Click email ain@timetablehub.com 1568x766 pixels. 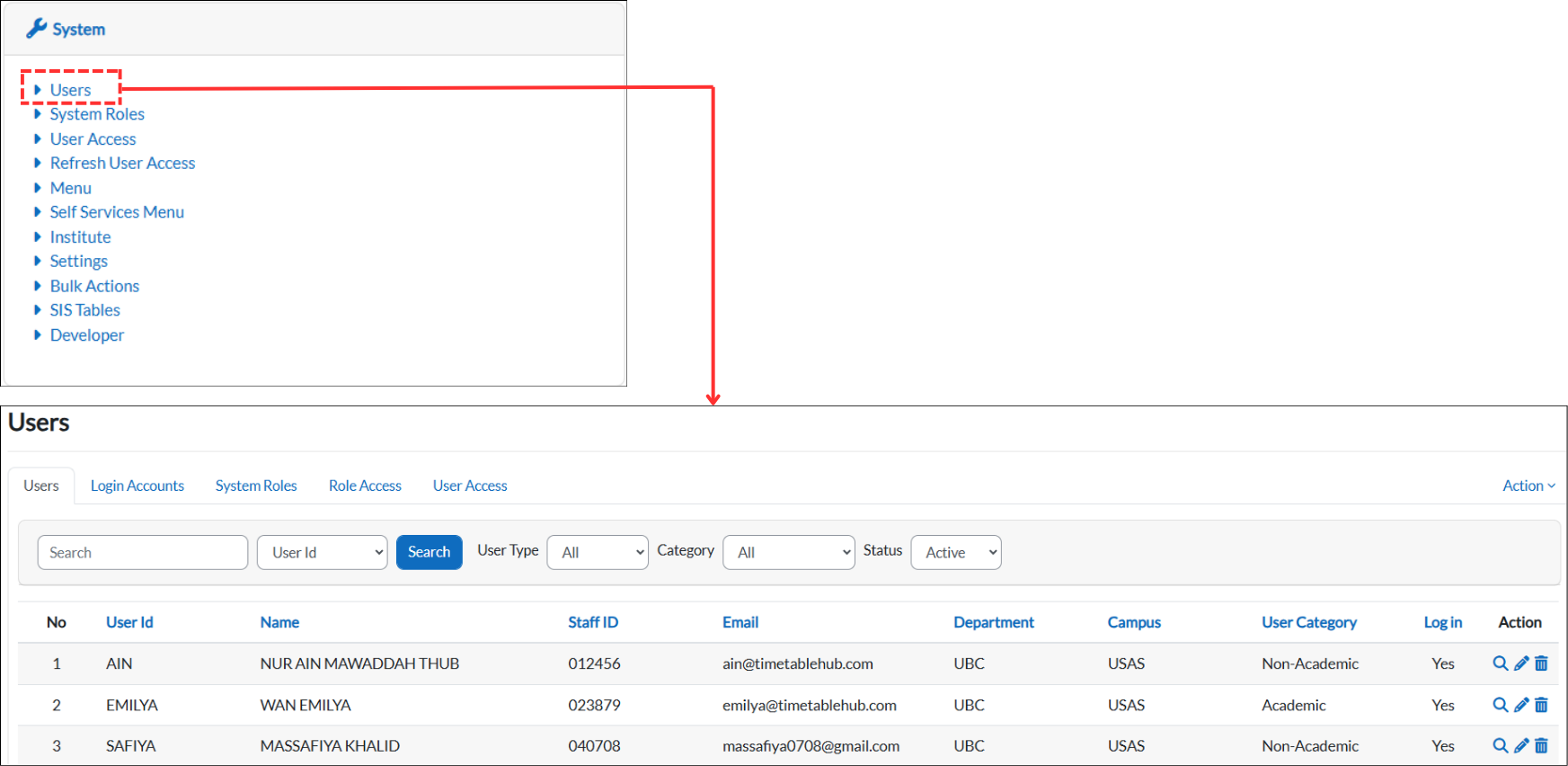coord(798,664)
